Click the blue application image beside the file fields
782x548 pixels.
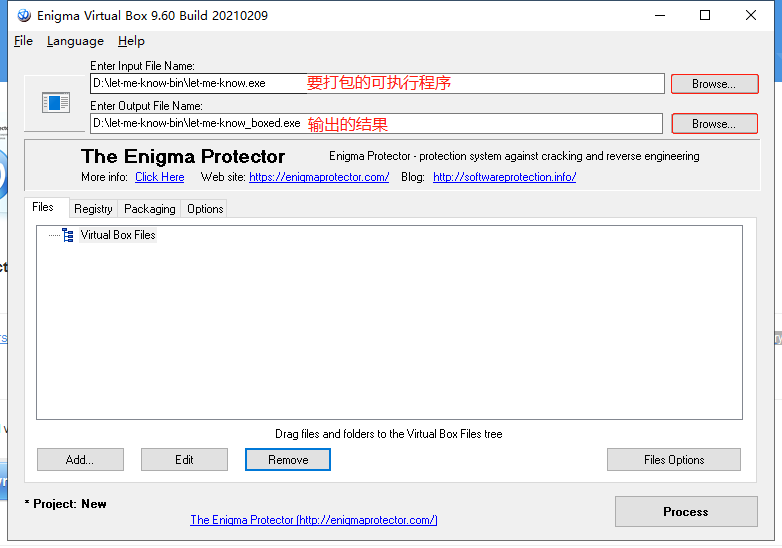pos(55,103)
